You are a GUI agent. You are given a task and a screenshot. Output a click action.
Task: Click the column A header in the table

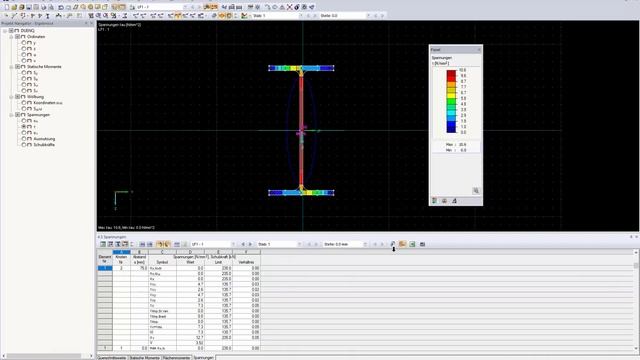(122, 252)
